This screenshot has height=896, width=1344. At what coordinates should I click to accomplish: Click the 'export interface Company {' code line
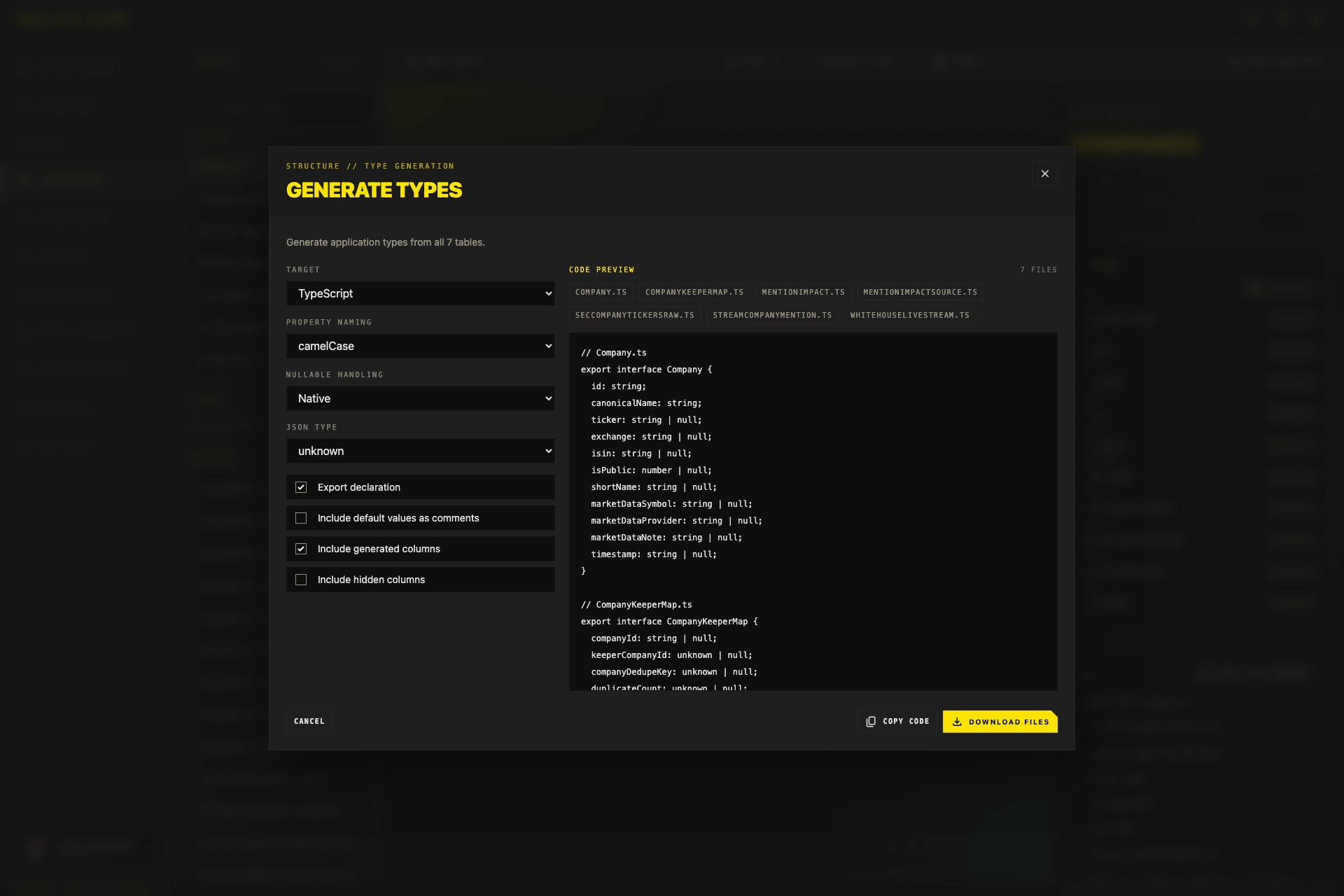646,370
